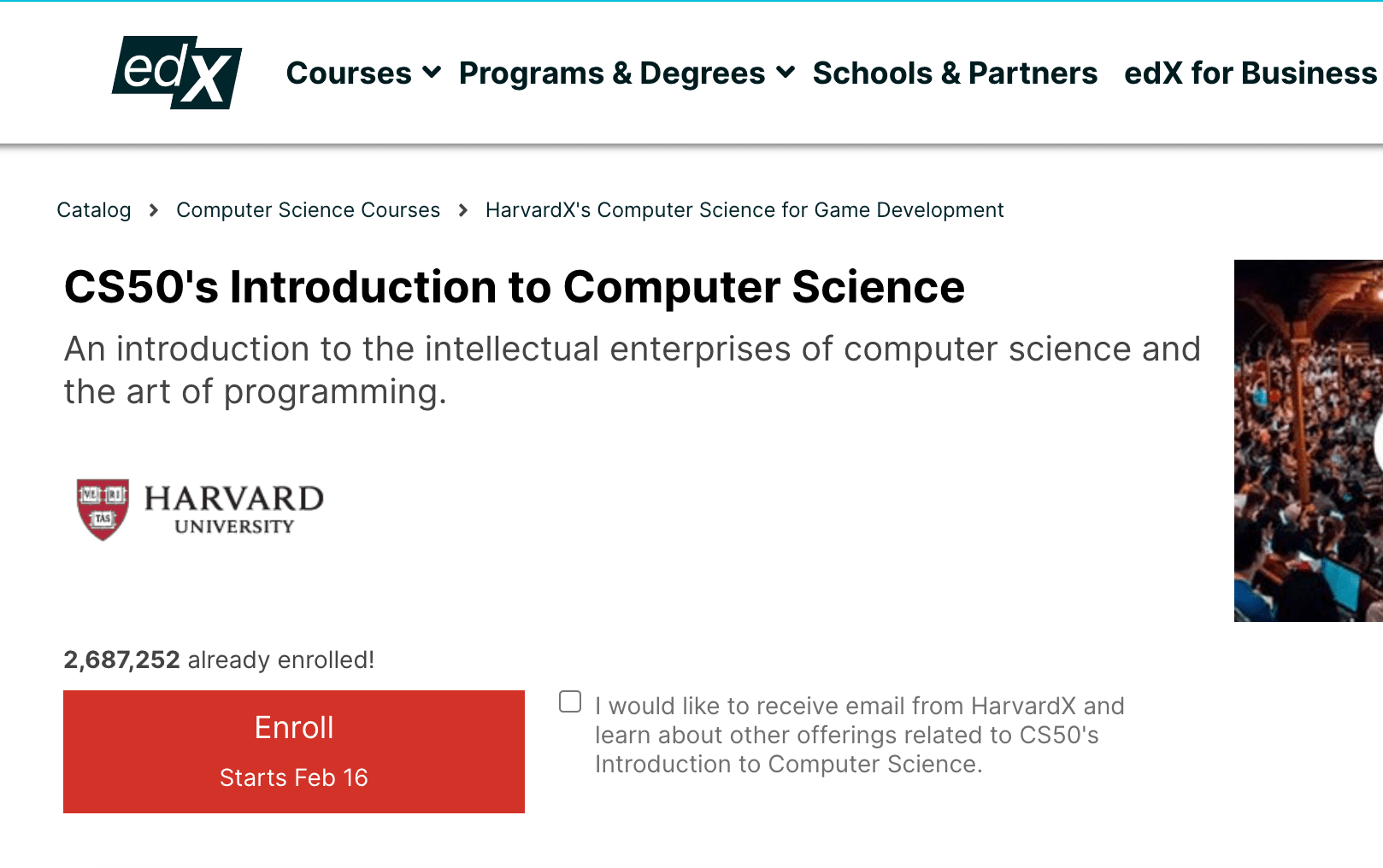Click the chevron after Computer Science Courses
This screenshot has height=868, width=1383.
click(x=463, y=210)
